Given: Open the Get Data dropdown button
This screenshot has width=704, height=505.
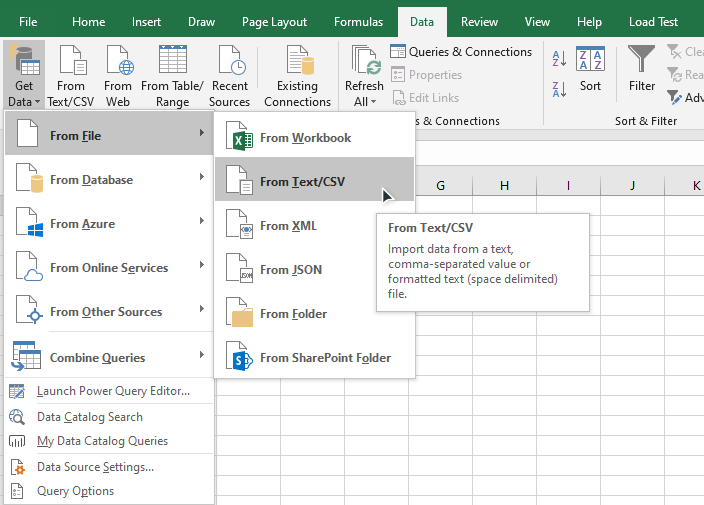Looking at the screenshot, I should coord(24,75).
